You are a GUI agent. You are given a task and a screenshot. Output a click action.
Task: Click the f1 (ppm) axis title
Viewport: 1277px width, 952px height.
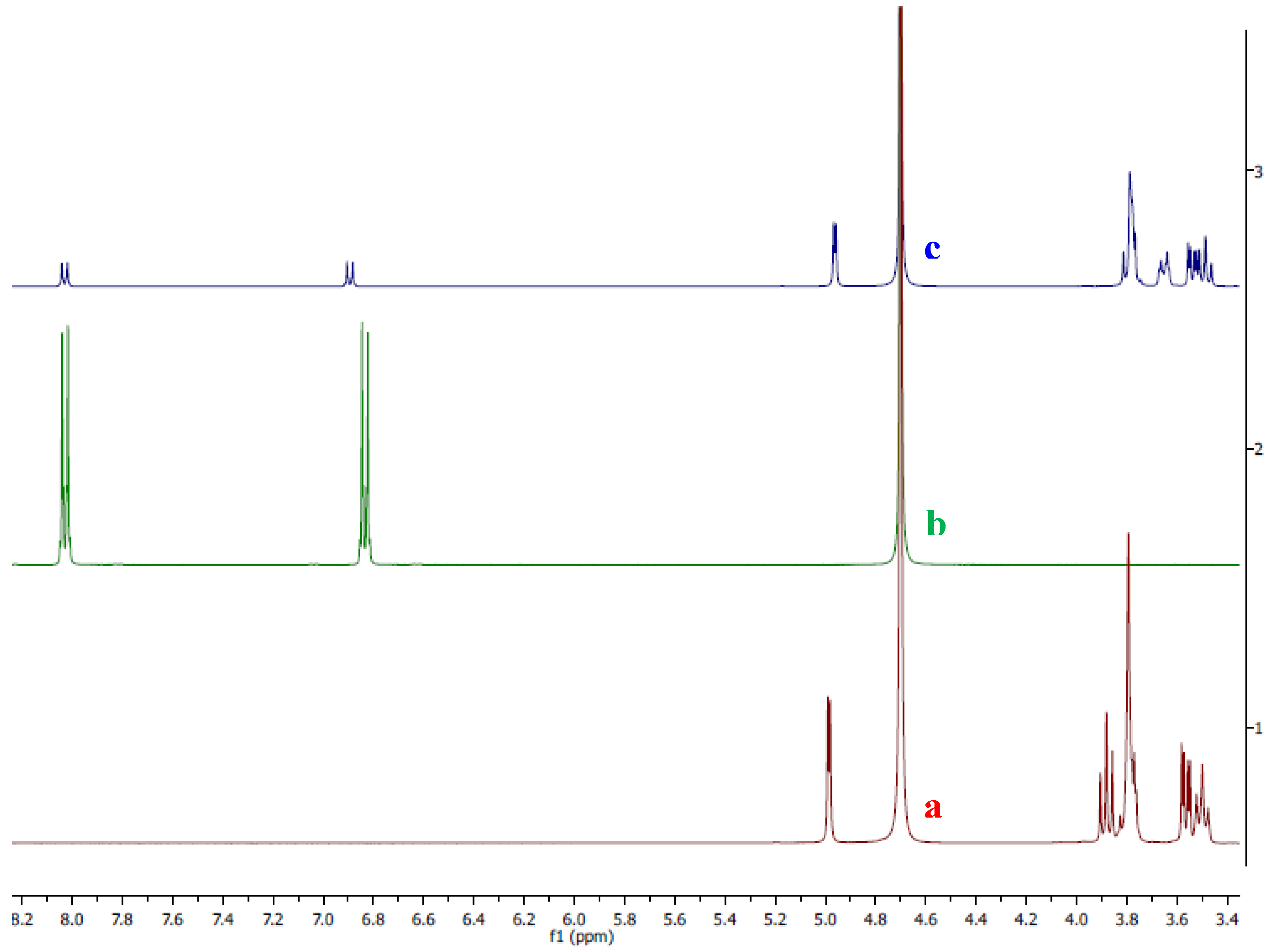[581, 937]
